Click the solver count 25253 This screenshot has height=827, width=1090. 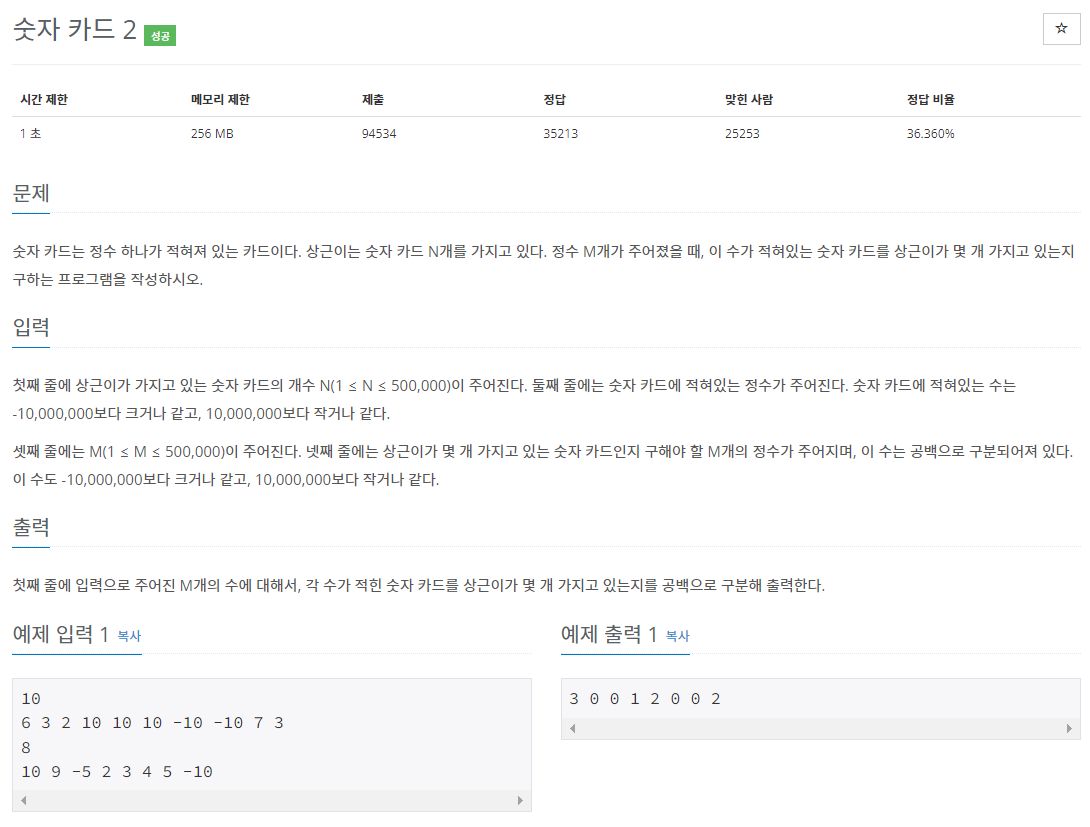click(742, 133)
